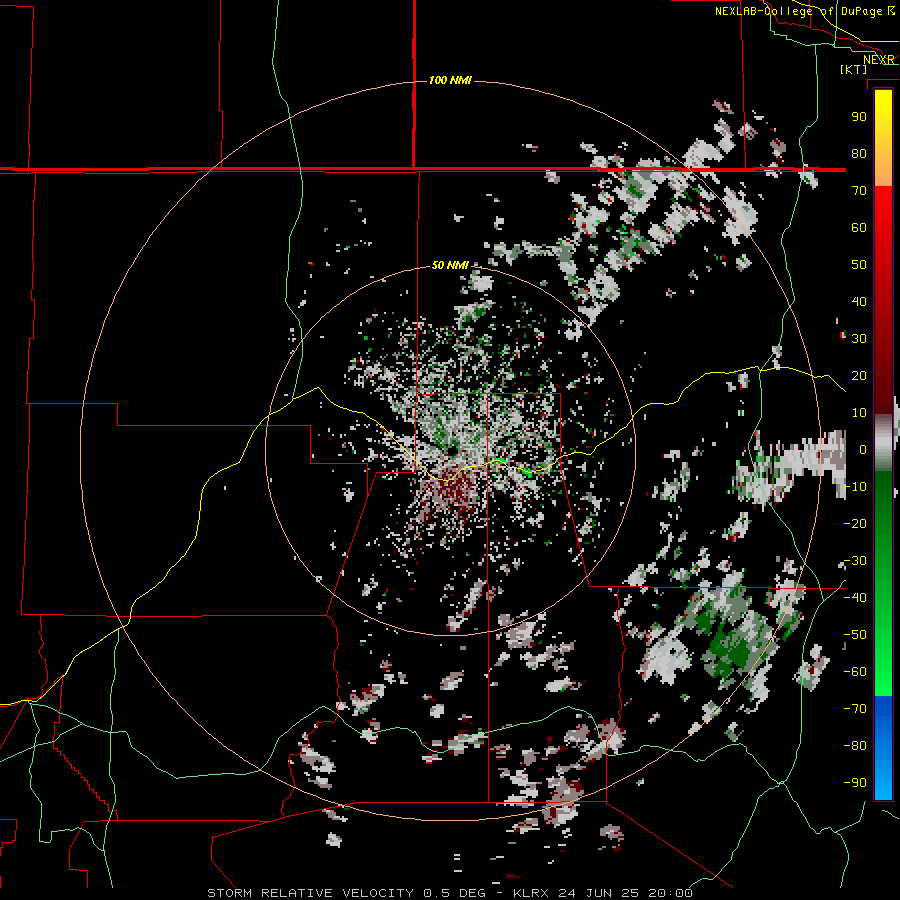Click the -70 knot scale label

pyautogui.click(x=855, y=709)
